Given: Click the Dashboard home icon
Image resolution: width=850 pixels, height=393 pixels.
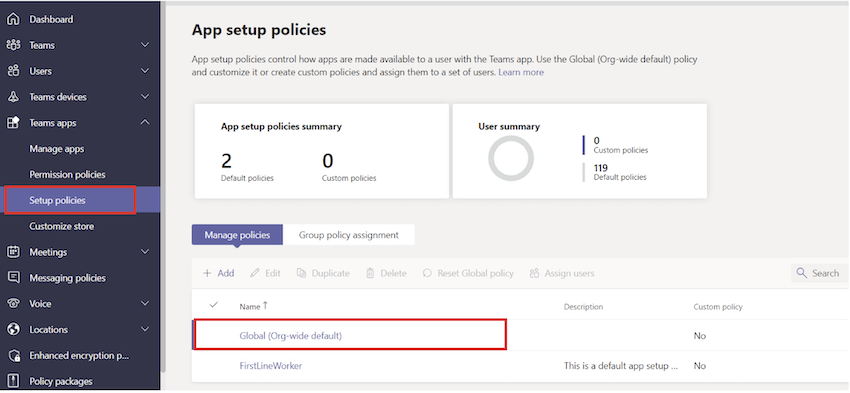Looking at the screenshot, I should pos(13,20).
